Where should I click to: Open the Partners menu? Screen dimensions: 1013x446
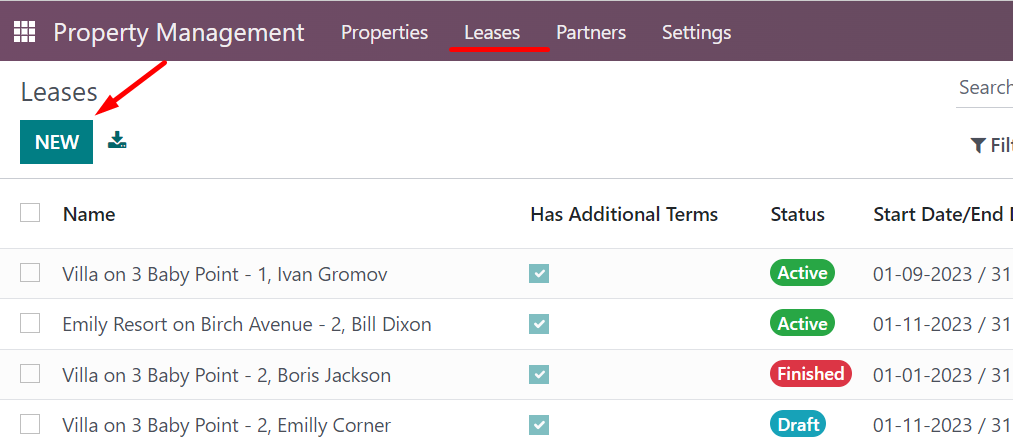pyautogui.click(x=591, y=32)
